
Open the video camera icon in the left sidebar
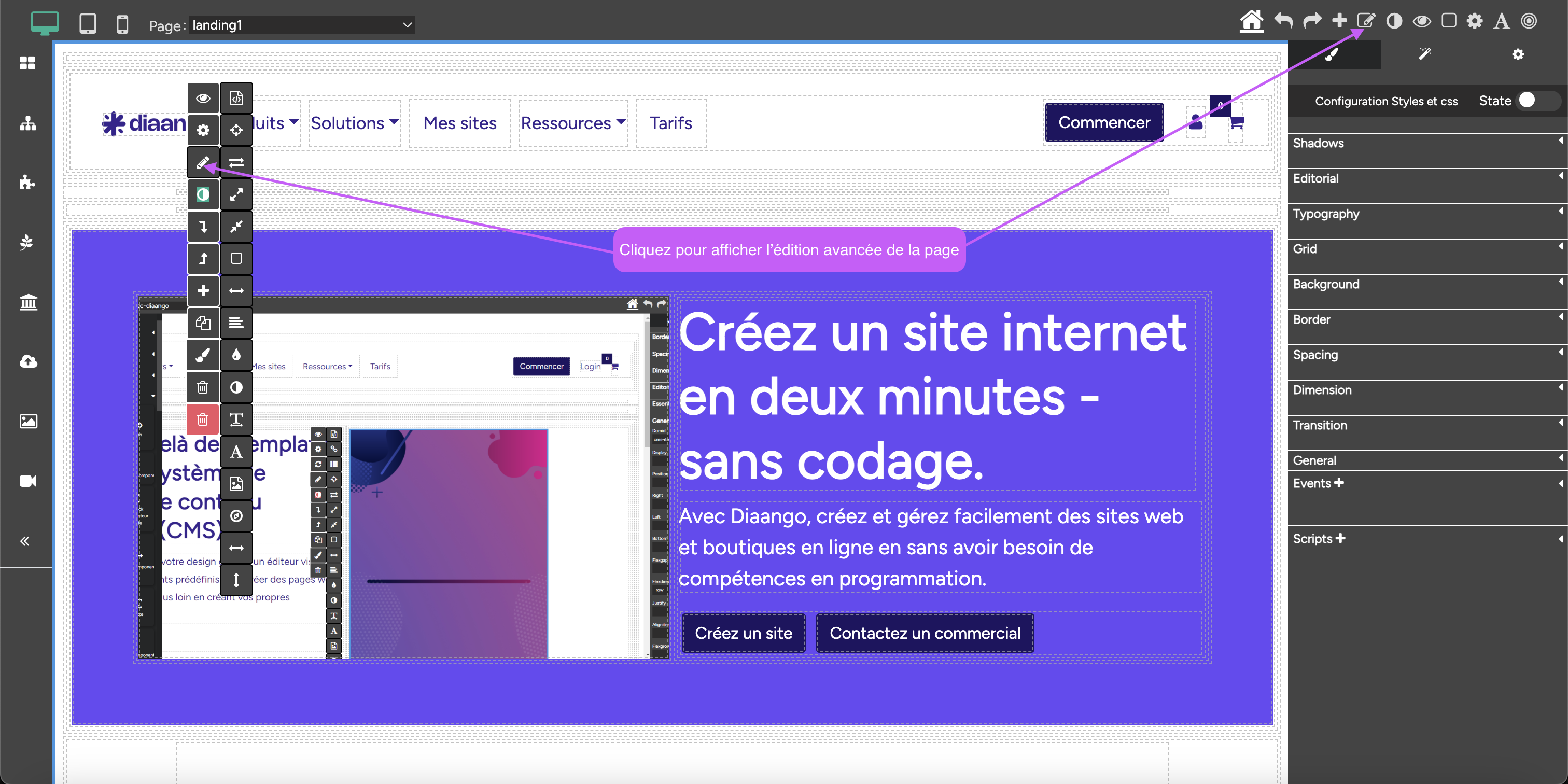28,481
